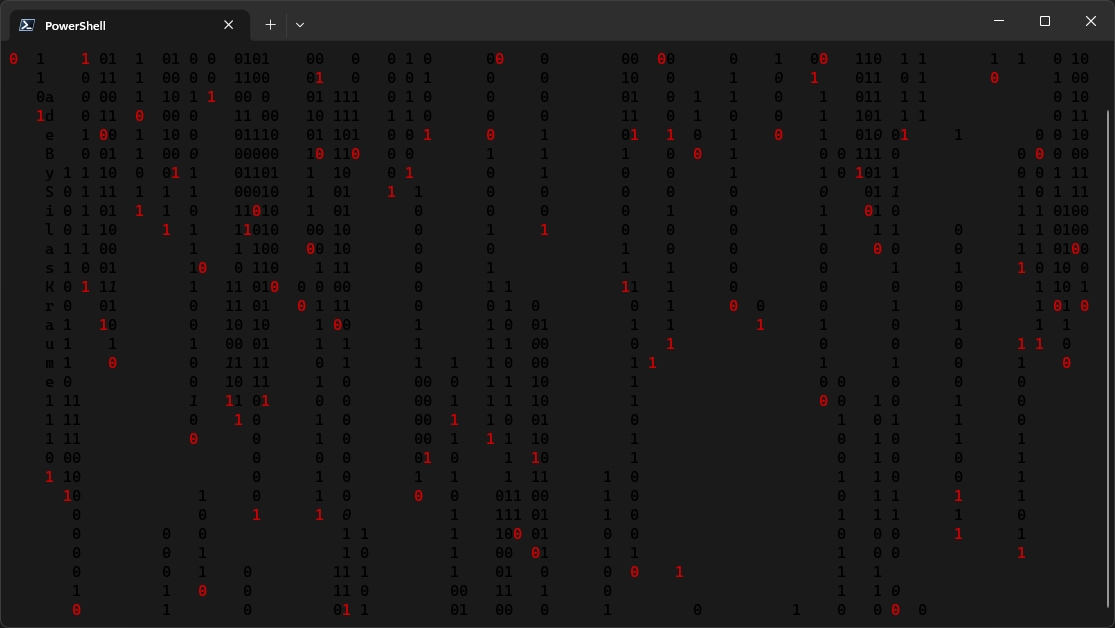
Task: Minimize the terminal window
Action: (x=999, y=21)
